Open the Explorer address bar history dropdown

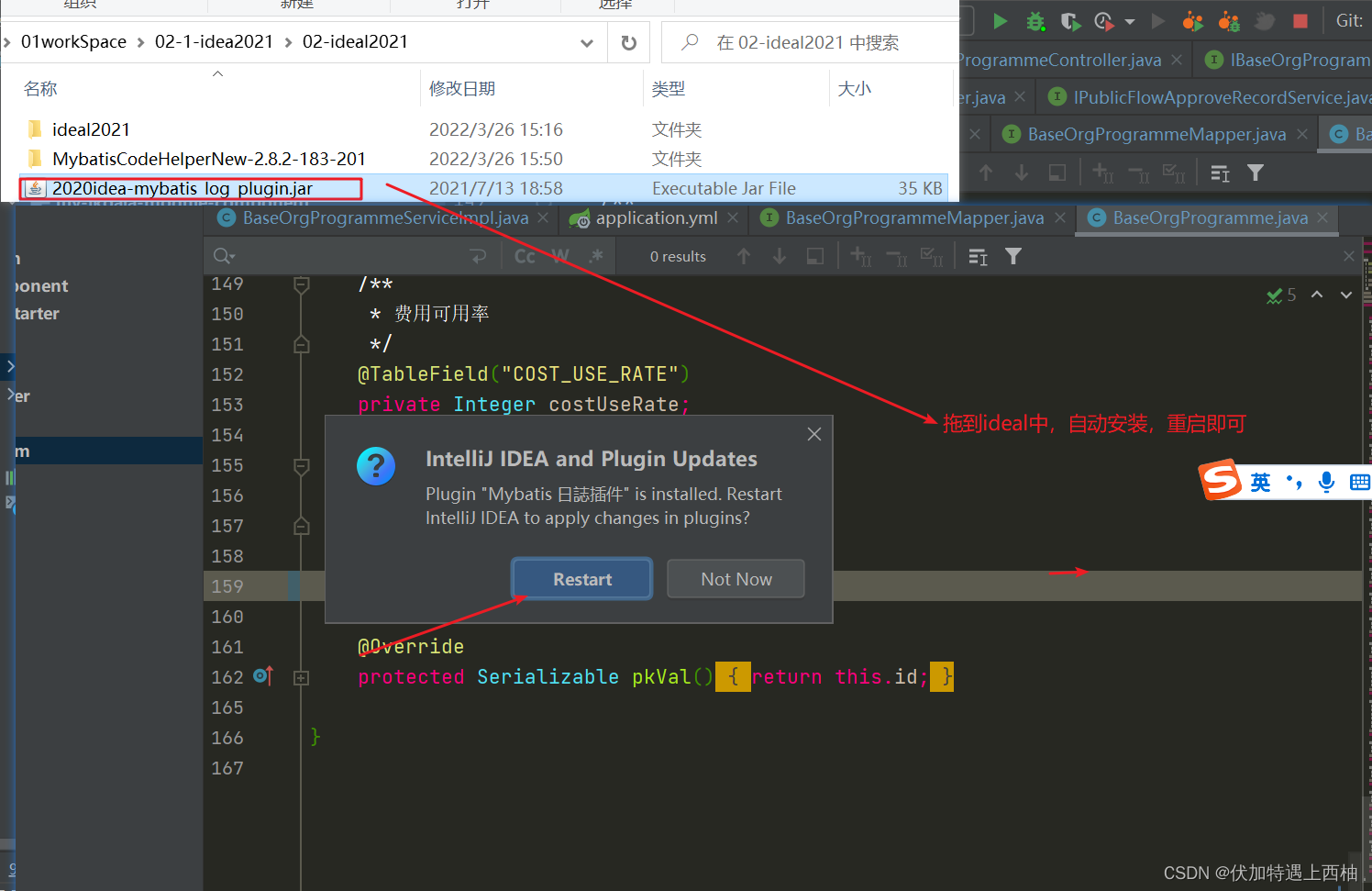point(587,42)
